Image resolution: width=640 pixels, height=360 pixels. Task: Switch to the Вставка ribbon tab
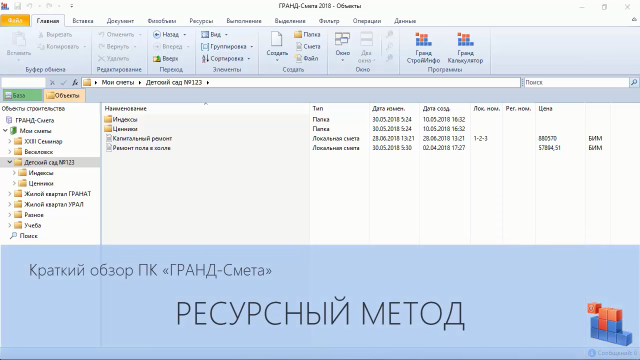click(x=83, y=21)
